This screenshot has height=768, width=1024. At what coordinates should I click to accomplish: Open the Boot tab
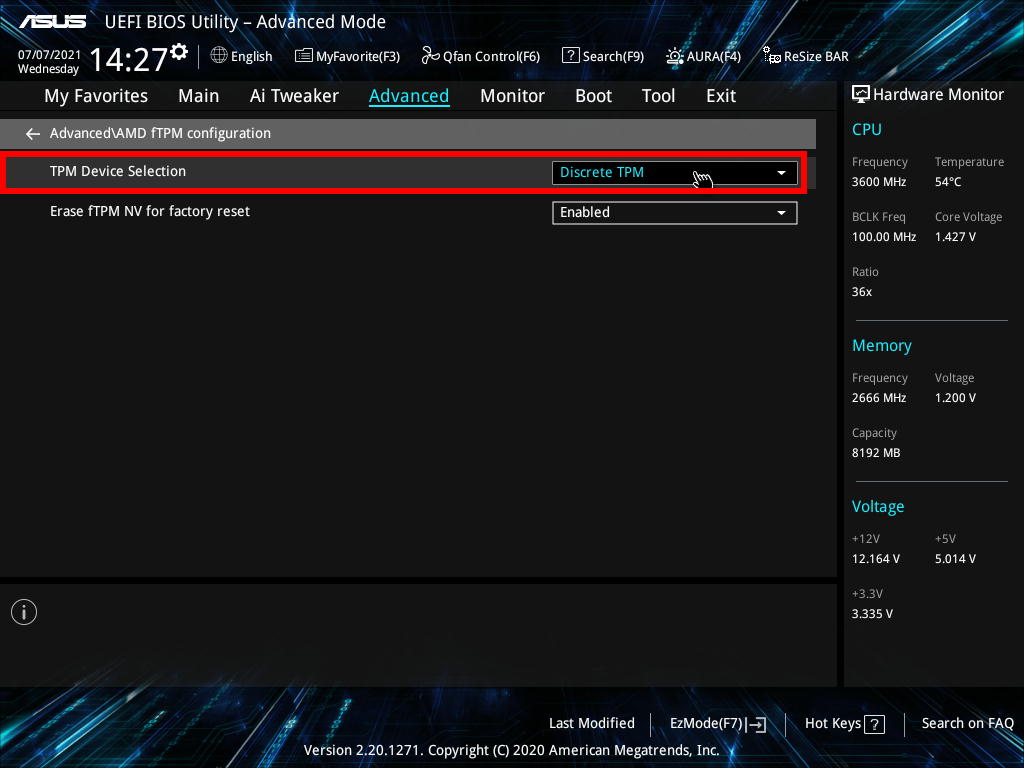pos(593,96)
